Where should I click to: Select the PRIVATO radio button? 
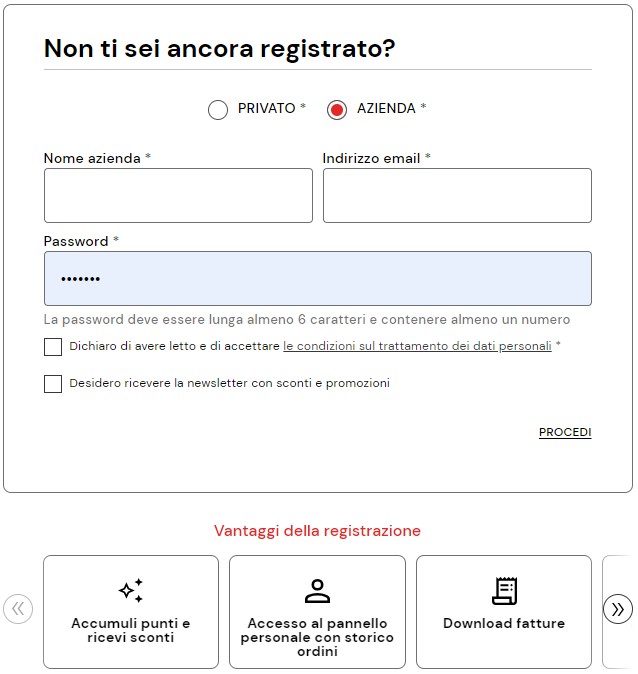[218, 110]
